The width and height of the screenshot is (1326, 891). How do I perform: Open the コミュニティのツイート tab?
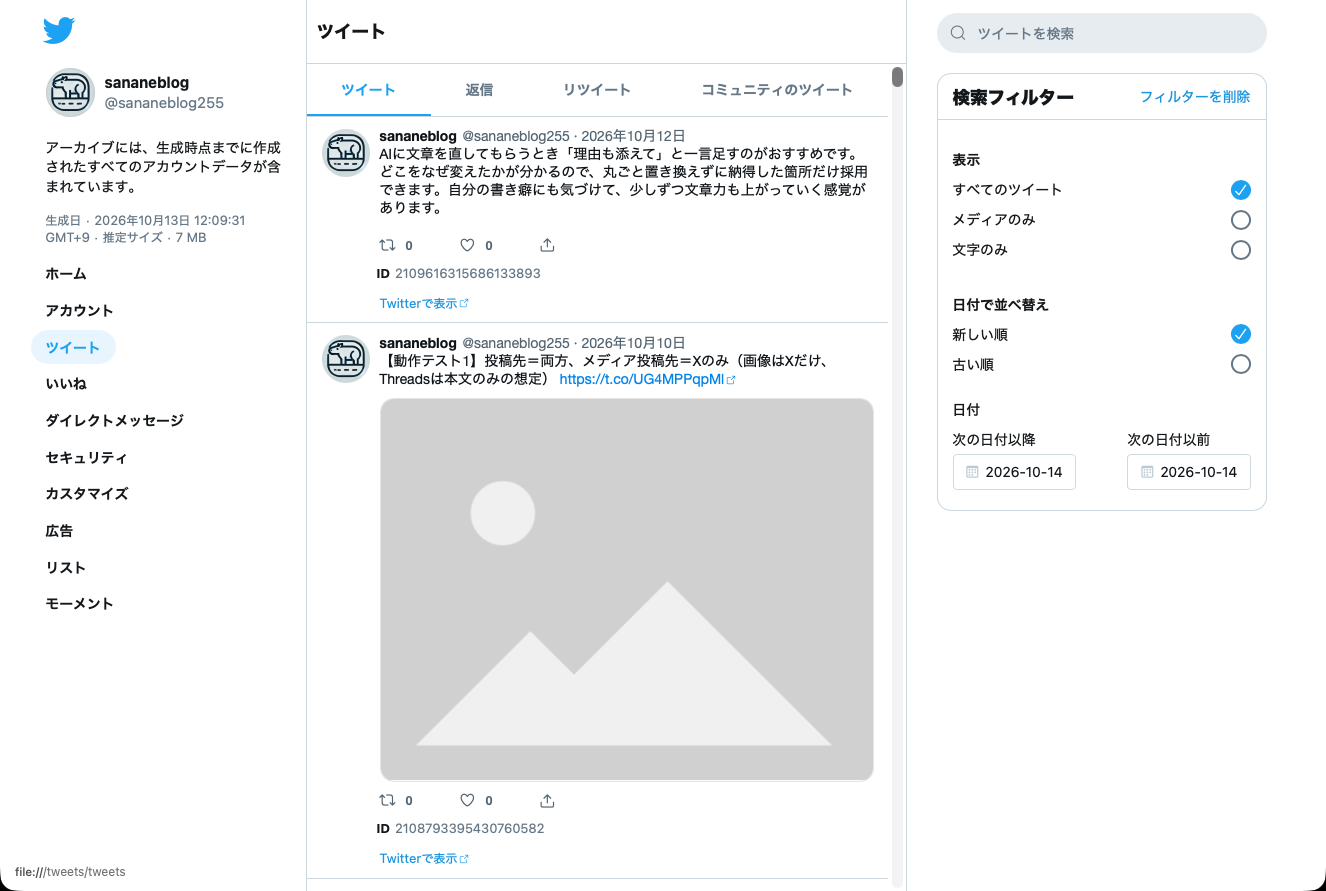777,90
